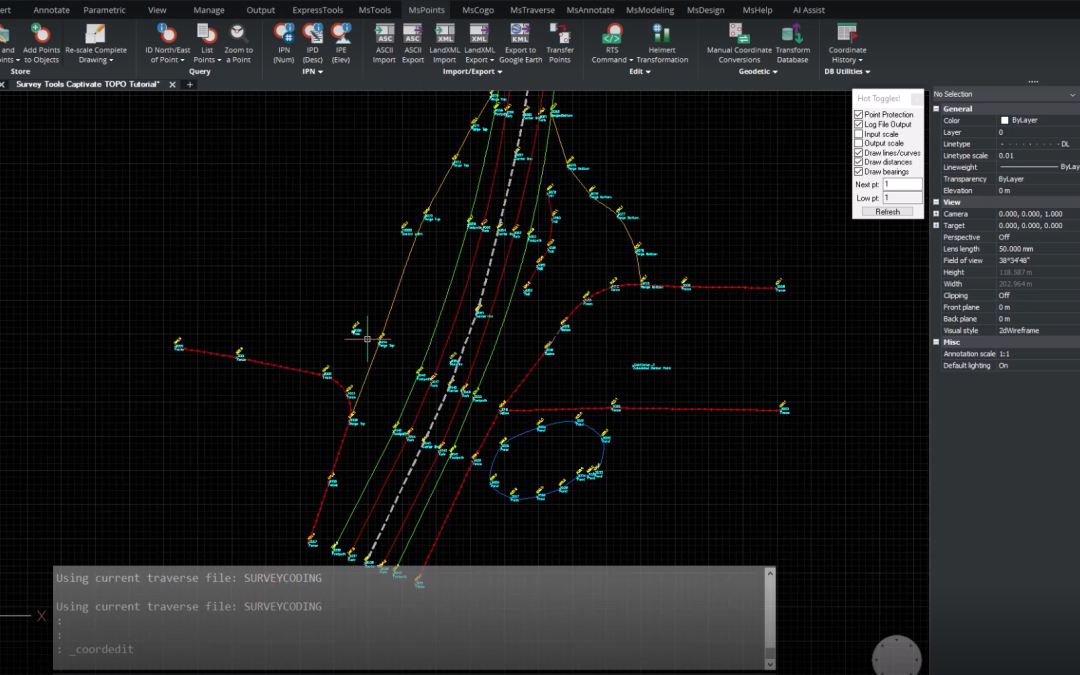The image size is (1080, 675).
Task: Collapse the General properties section
Action: [937, 109]
